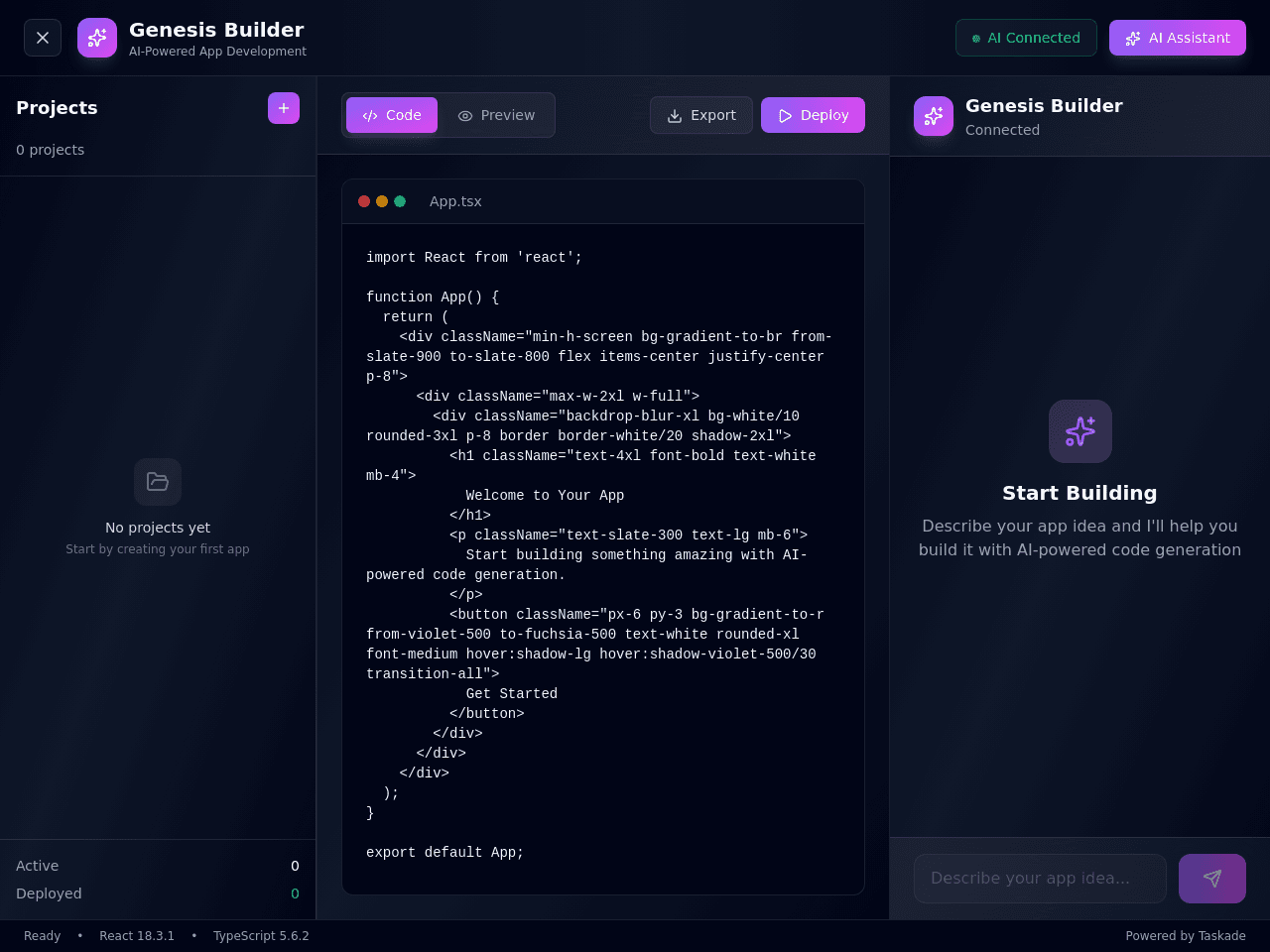Open the AI Assistant panel button
Viewport: 1270px width, 952px height.
[1178, 38]
